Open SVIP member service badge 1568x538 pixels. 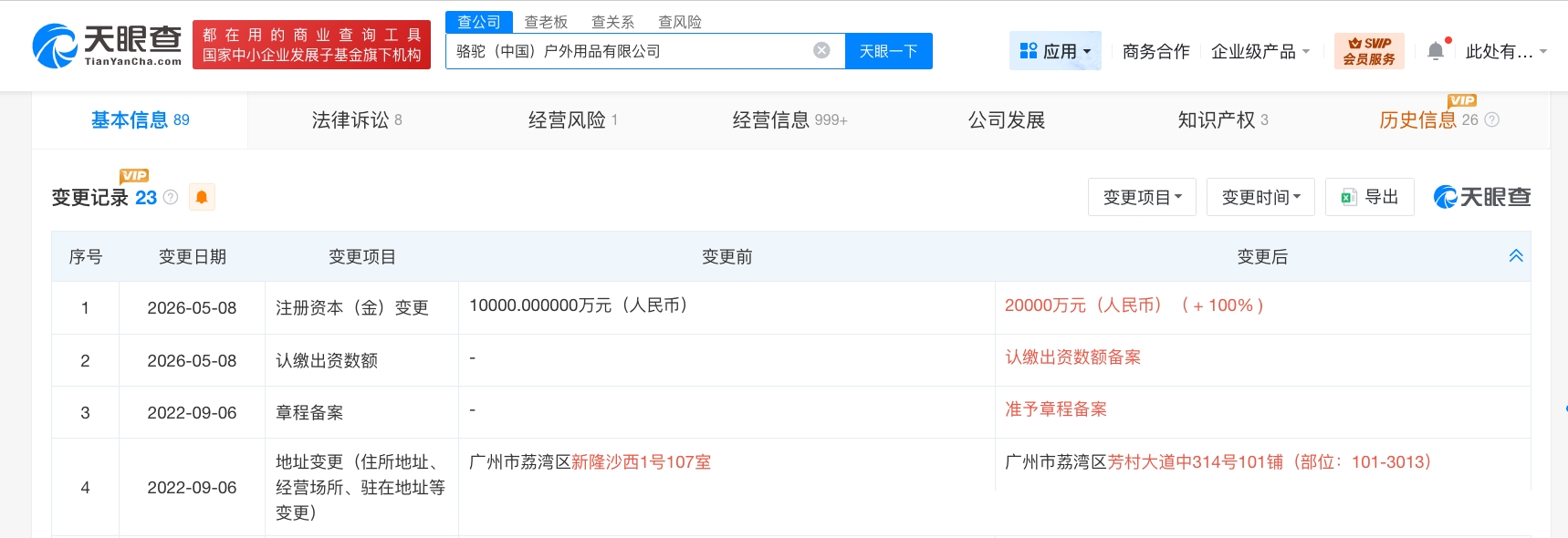coord(1369,51)
